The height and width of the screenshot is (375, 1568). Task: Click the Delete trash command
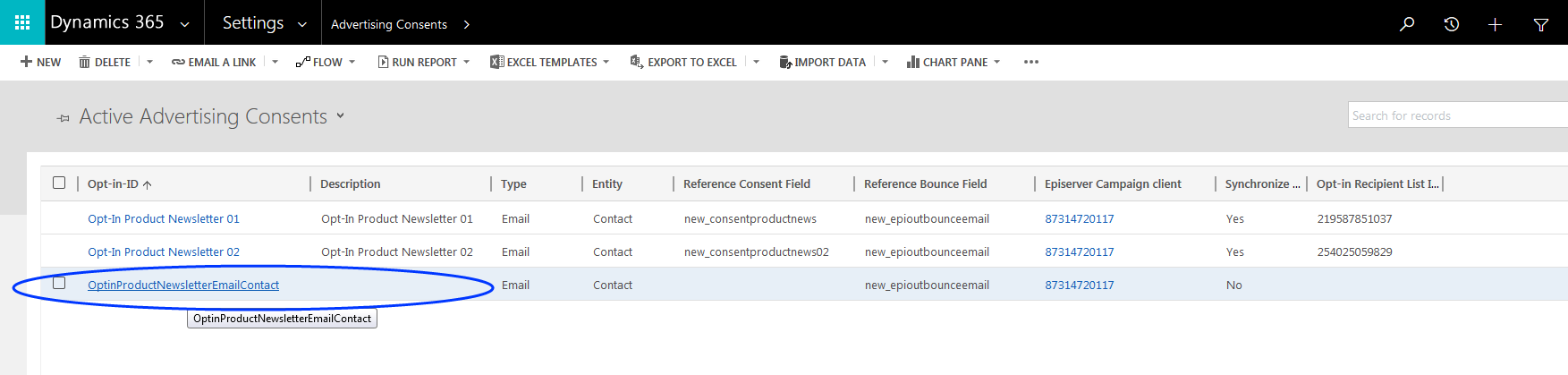(x=105, y=62)
